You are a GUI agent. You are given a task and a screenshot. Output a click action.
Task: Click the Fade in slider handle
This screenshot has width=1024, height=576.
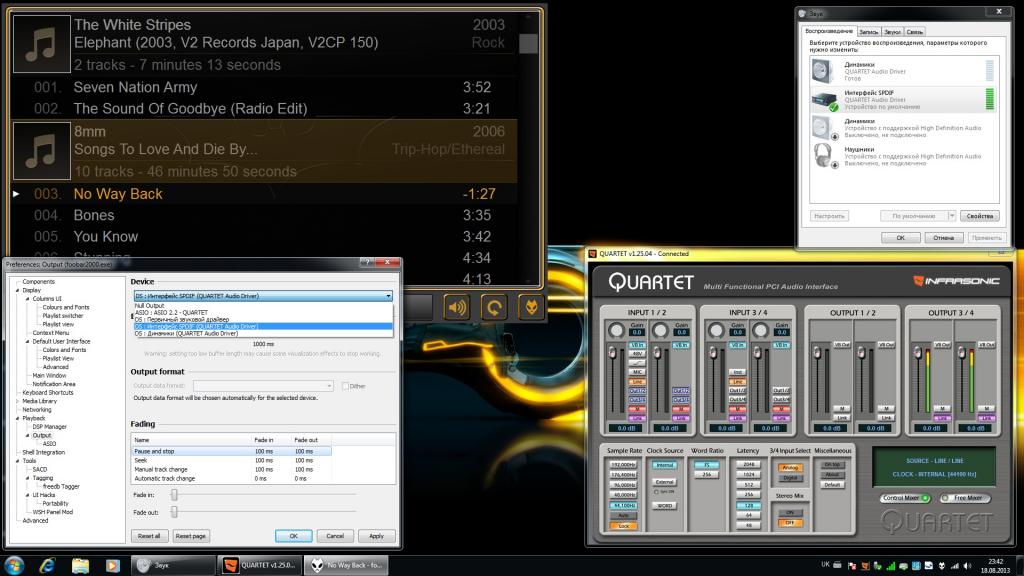(174, 494)
